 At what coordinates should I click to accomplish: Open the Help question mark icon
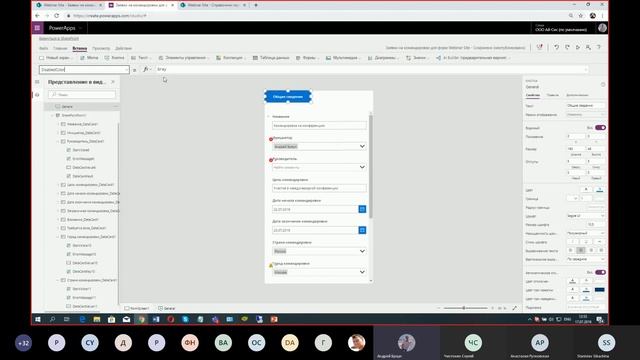tap(599, 47)
